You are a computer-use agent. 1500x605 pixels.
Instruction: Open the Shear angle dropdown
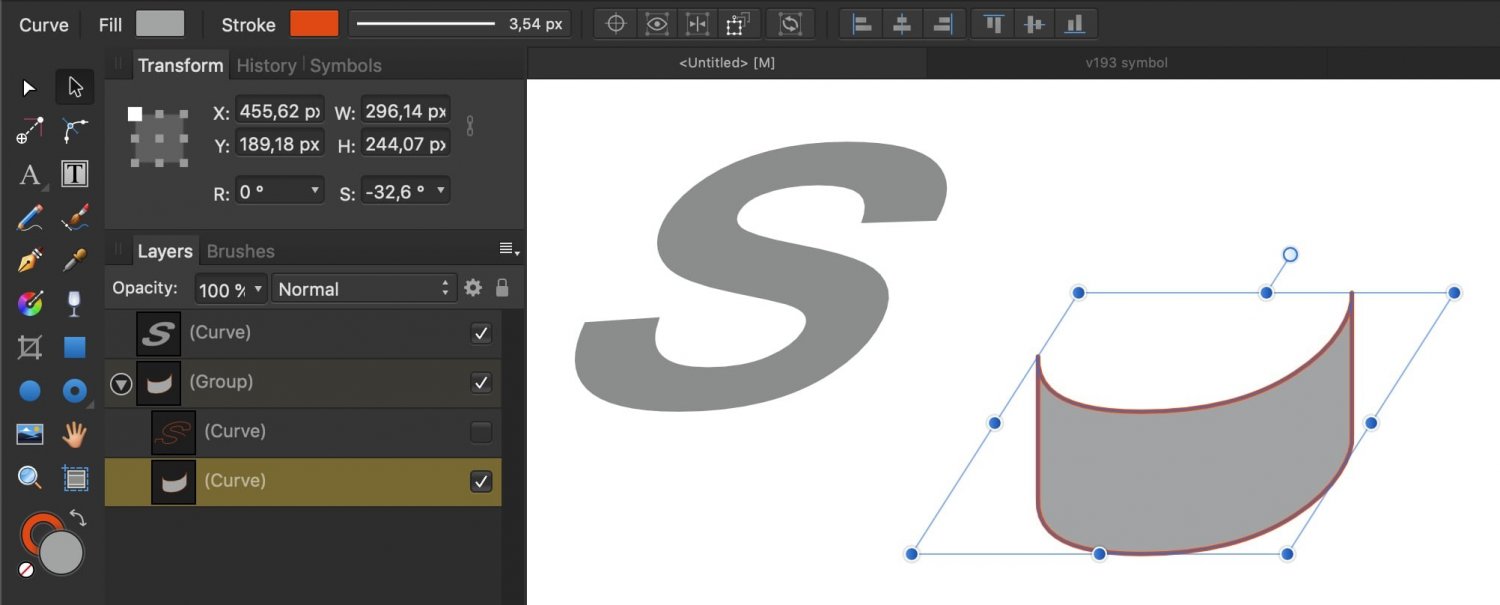point(441,191)
